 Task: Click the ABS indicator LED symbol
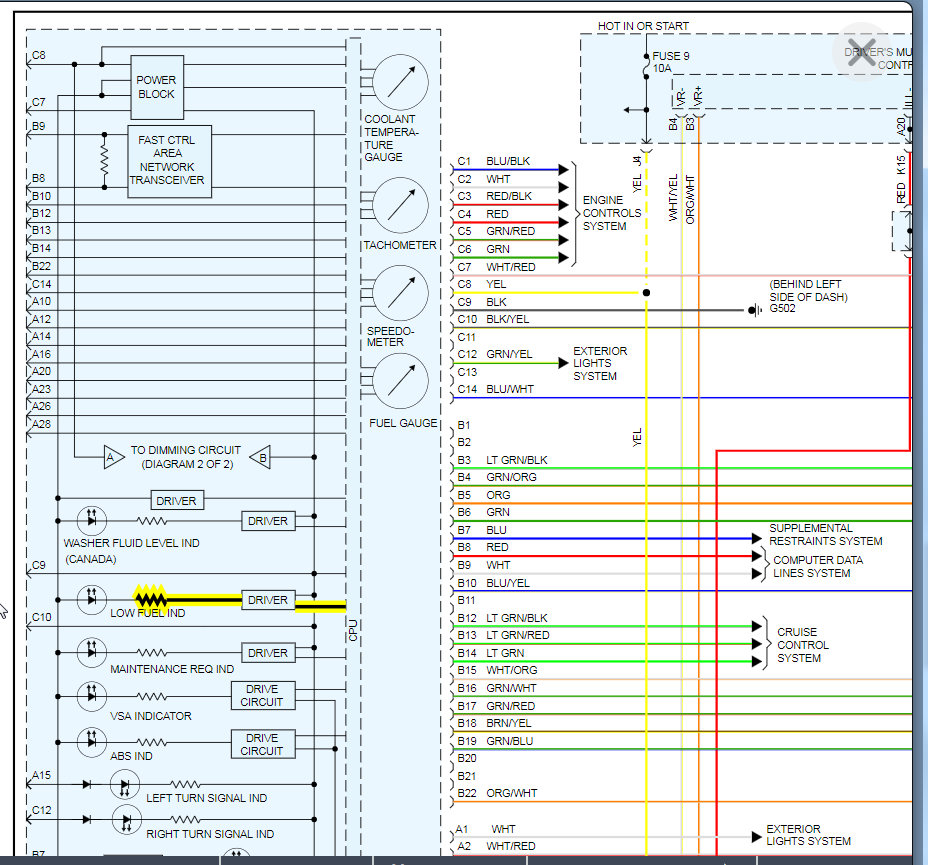92,741
